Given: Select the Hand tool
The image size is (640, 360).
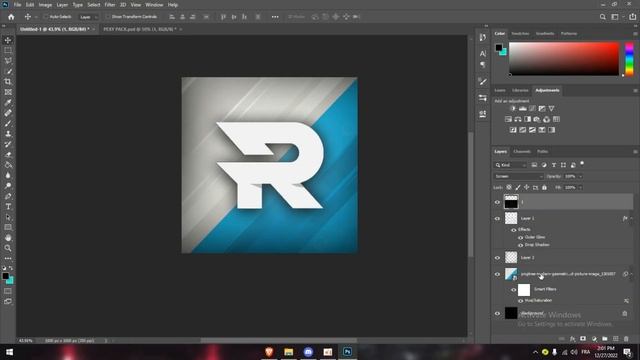Looking at the screenshot, I should (x=8, y=238).
